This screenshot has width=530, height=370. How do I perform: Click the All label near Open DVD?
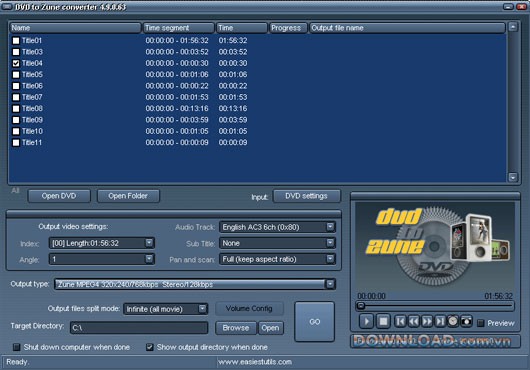click(15, 191)
